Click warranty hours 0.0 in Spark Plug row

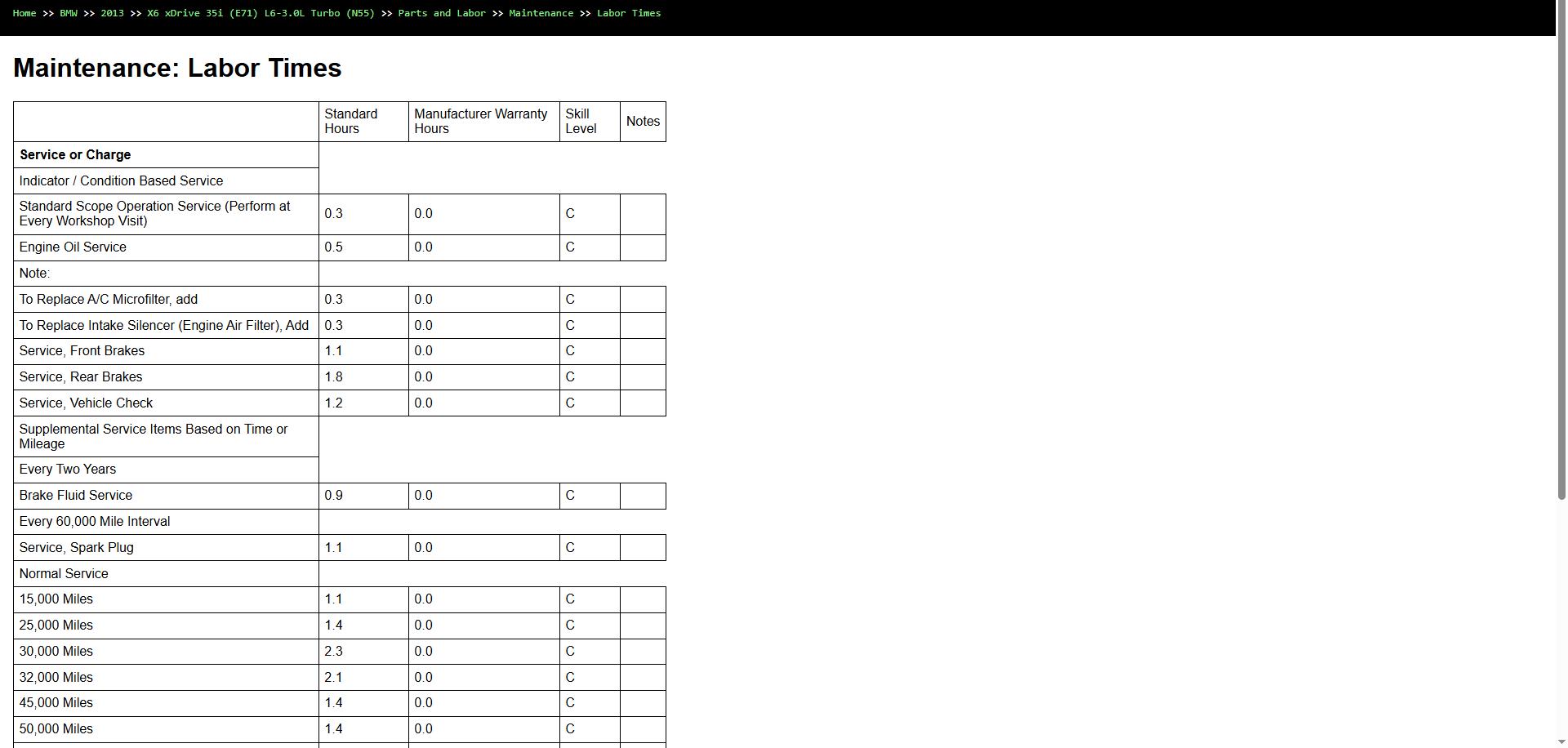tap(423, 548)
